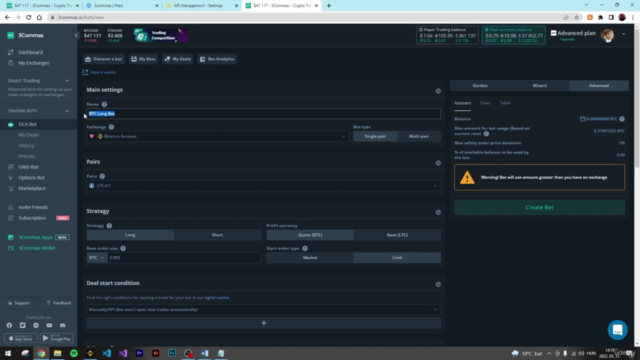
Task: Switch to the Advanced tab
Action: pos(599,86)
